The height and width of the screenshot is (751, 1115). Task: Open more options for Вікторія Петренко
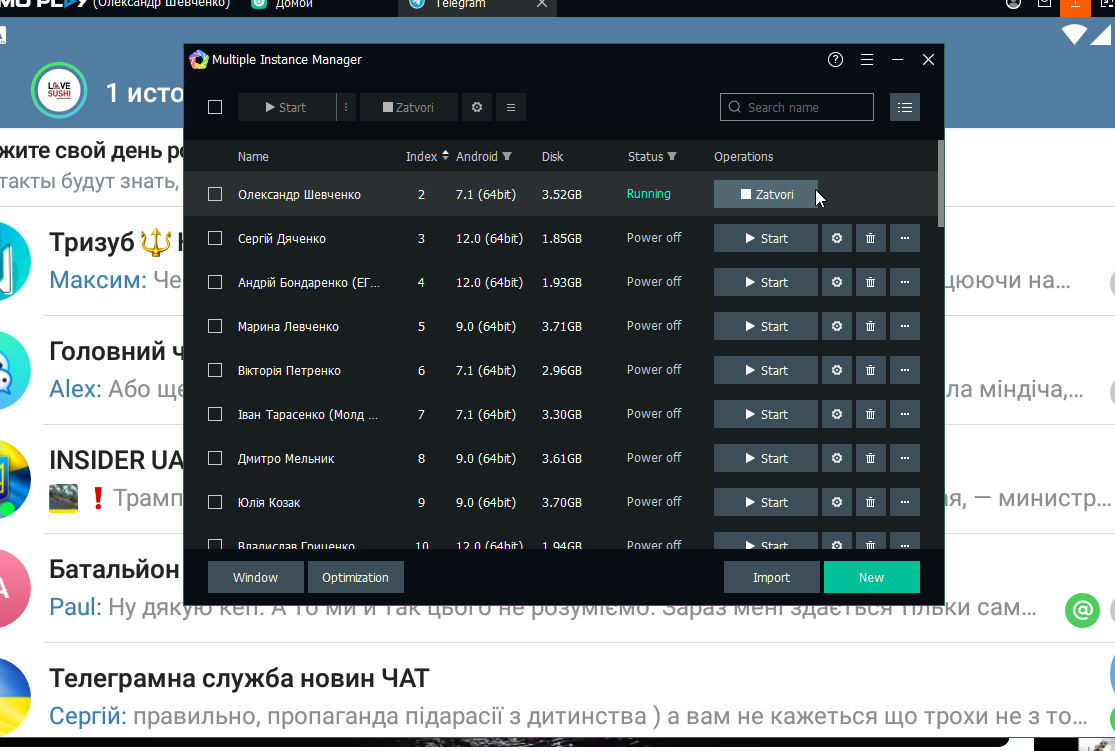click(905, 371)
